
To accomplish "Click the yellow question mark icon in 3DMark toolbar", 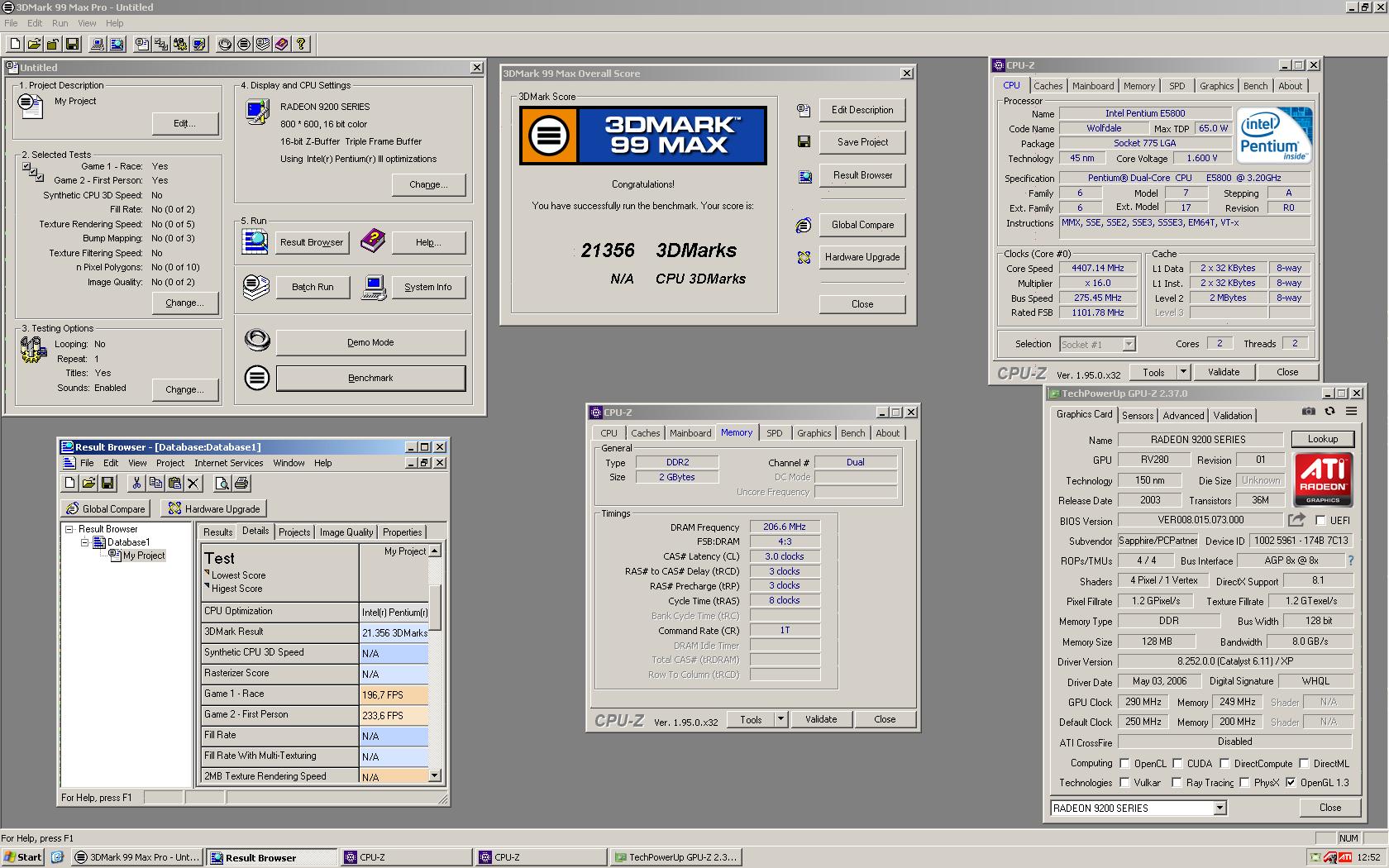I will tap(301, 44).
